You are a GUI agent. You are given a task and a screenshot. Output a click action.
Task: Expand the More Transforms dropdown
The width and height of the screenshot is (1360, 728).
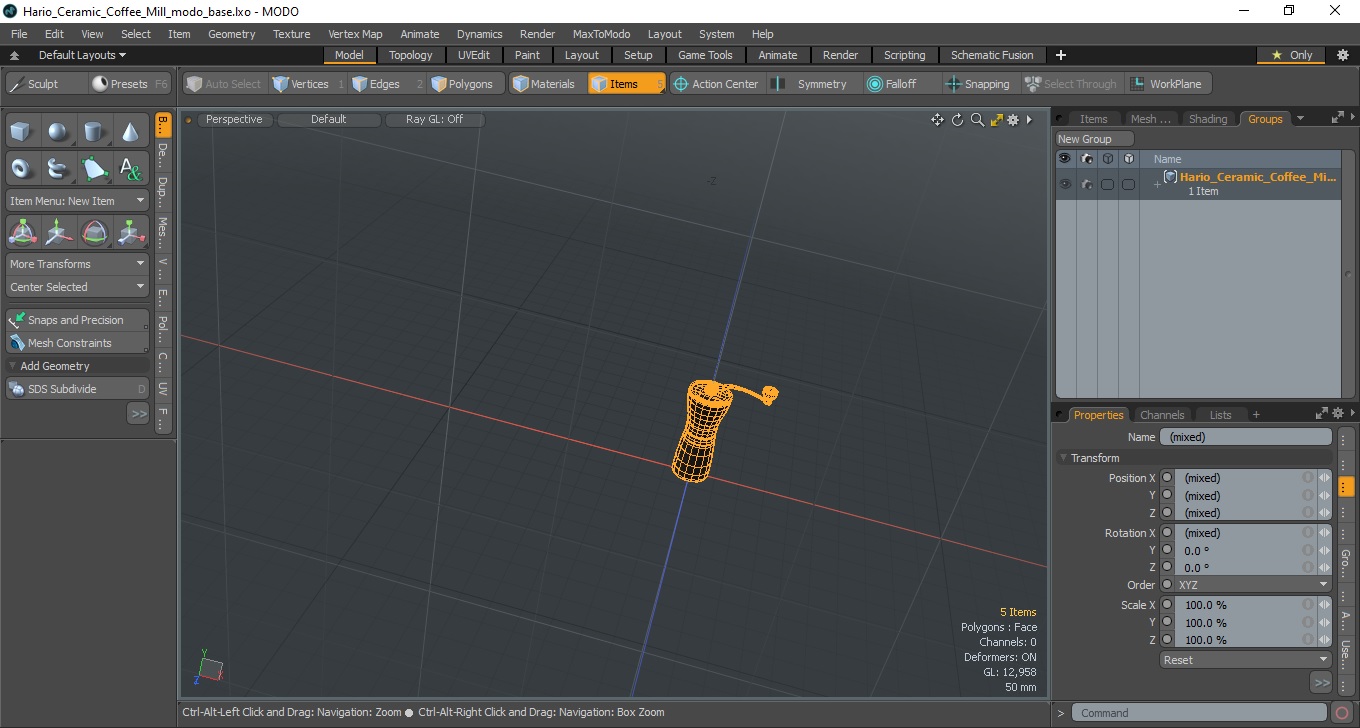(x=77, y=264)
